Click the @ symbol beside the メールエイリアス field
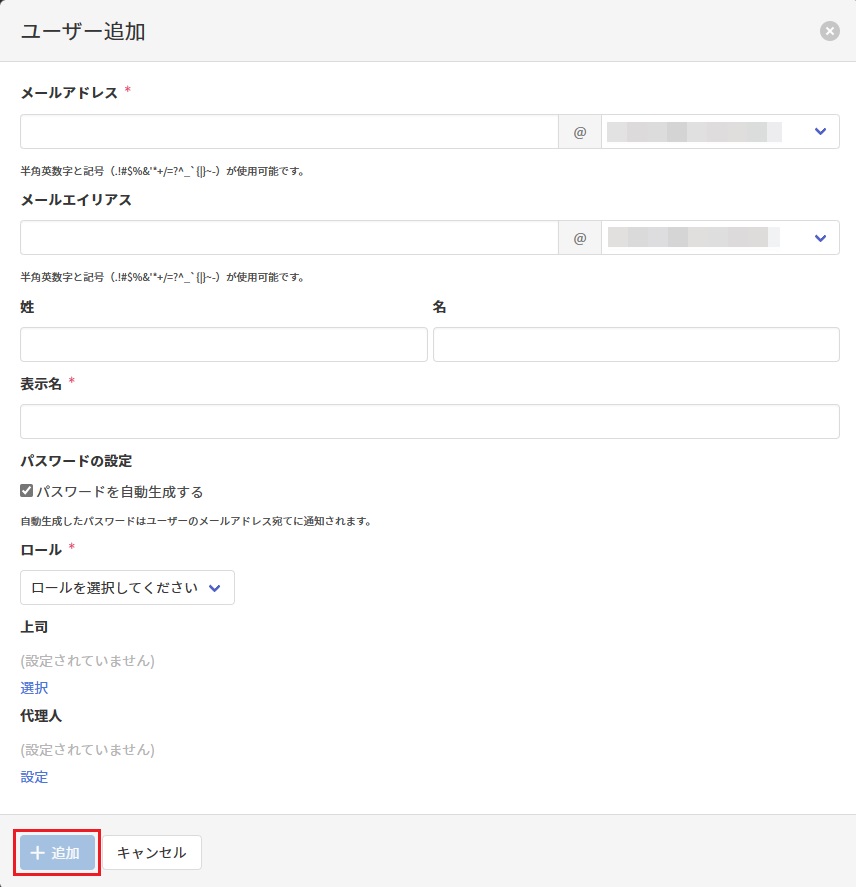The height and width of the screenshot is (887, 856). pyautogui.click(x=579, y=238)
